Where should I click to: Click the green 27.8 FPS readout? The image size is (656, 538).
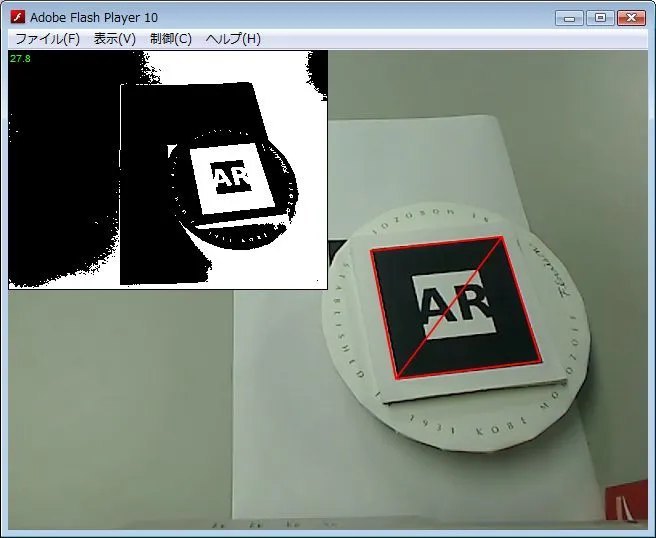20,59
